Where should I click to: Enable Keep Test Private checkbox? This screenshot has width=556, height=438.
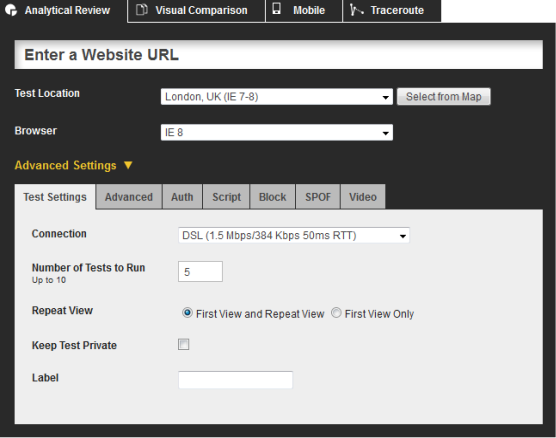(x=184, y=344)
